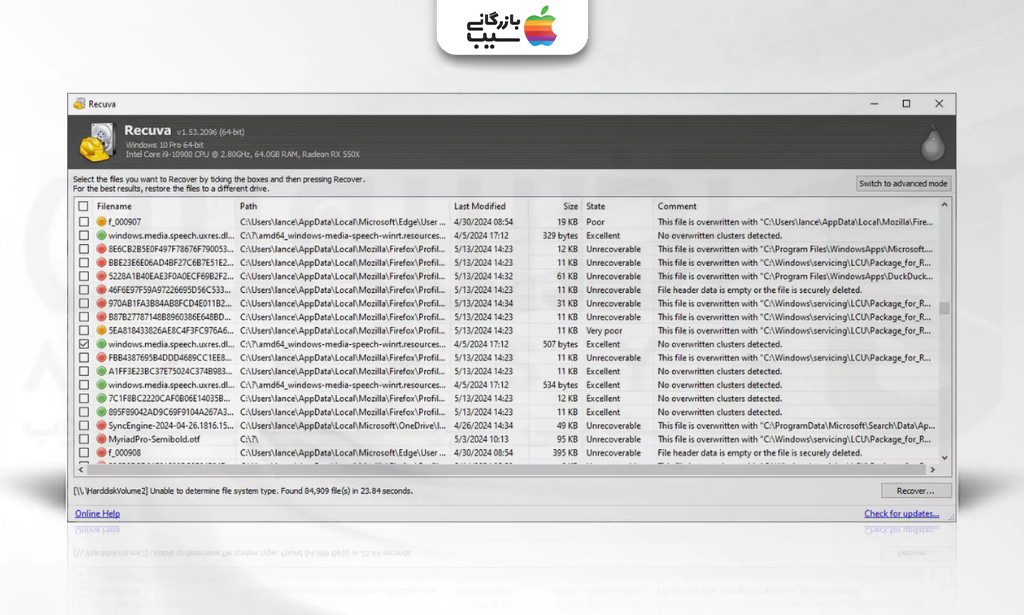Click orange status dot for f_000907
This screenshot has width=1024, height=615.
coord(101,222)
